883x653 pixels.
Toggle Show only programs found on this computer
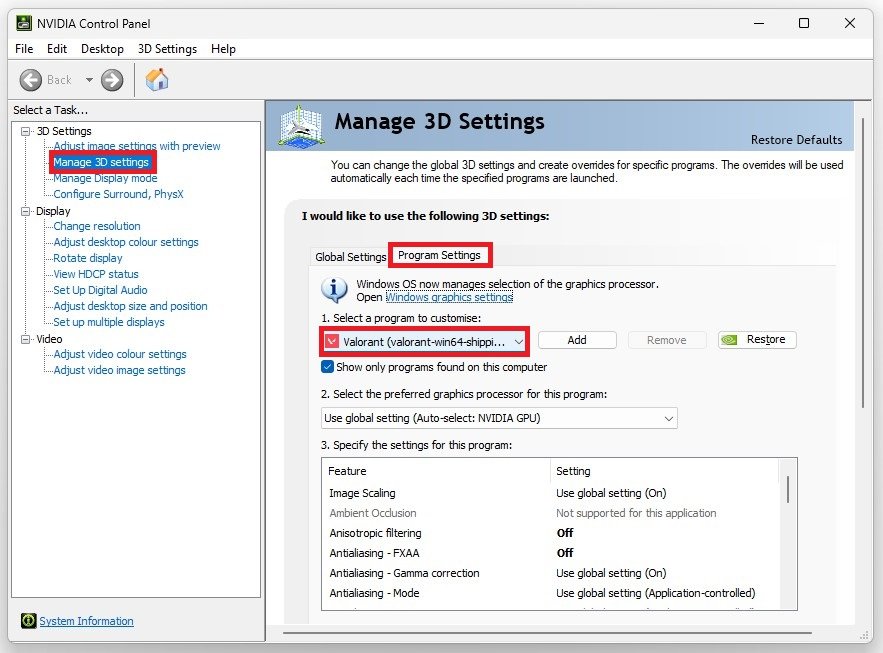(328, 367)
